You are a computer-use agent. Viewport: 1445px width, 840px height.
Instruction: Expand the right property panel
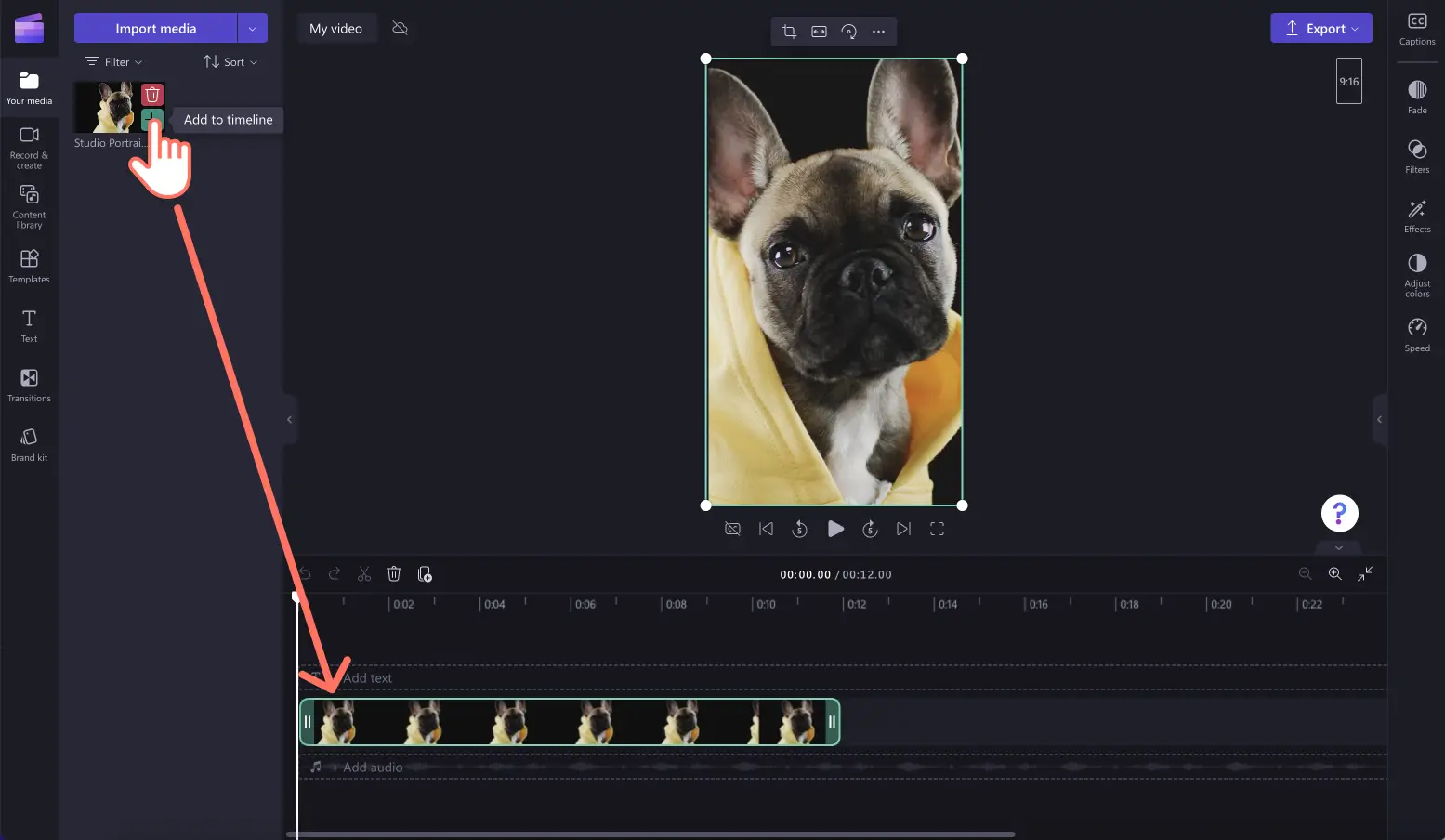click(x=1380, y=419)
